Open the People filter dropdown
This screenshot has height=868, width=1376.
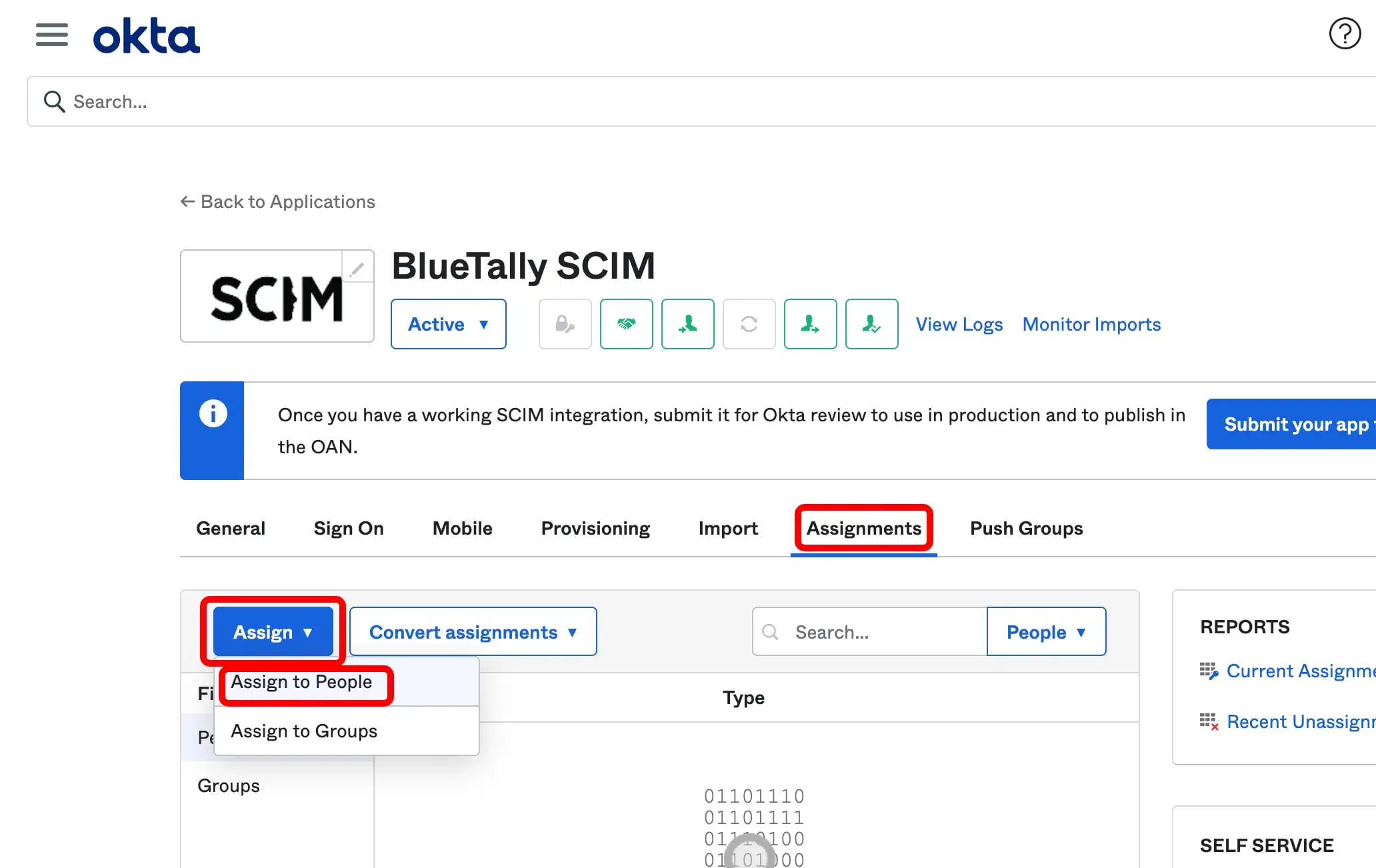click(x=1047, y=631)
